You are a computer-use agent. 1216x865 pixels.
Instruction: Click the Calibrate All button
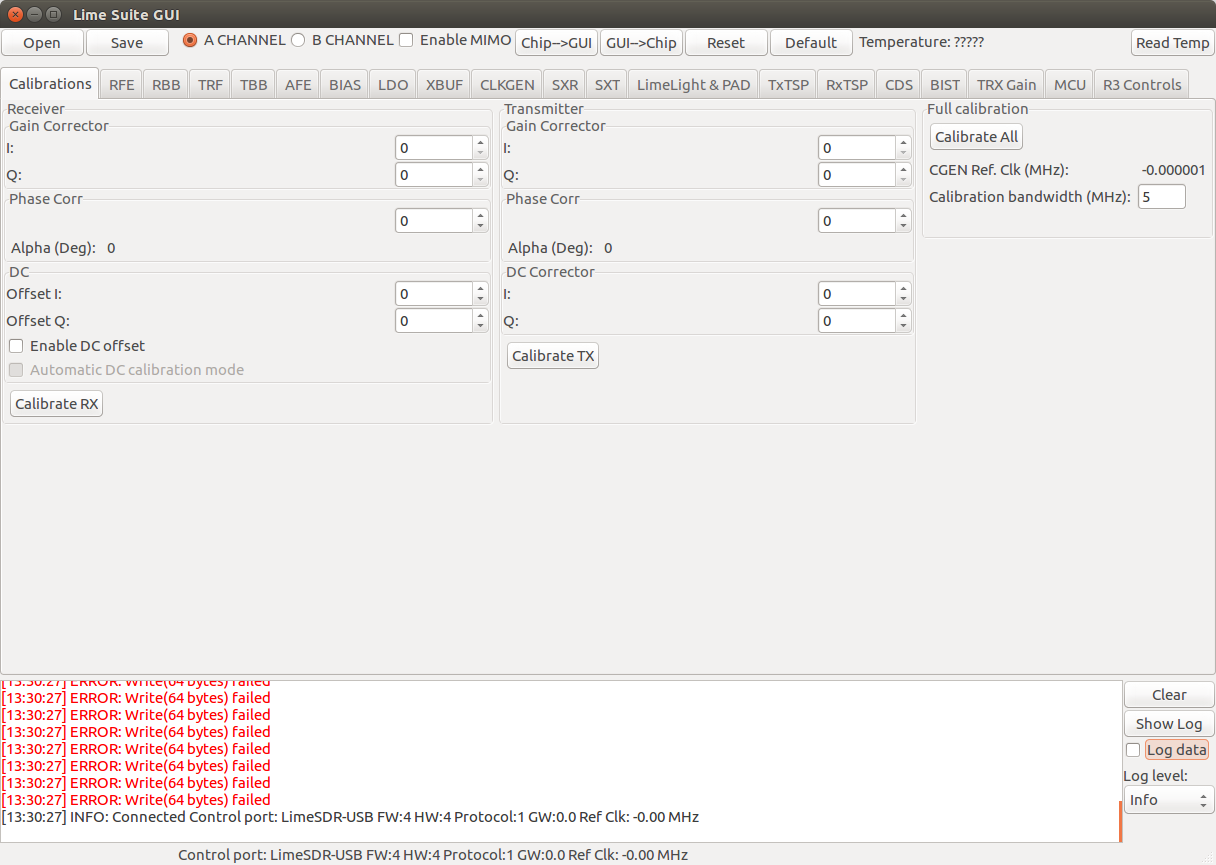(x=976, y=137)
